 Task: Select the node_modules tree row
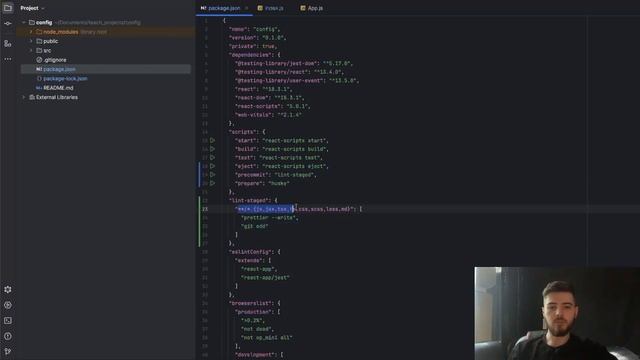coord(106,32)
